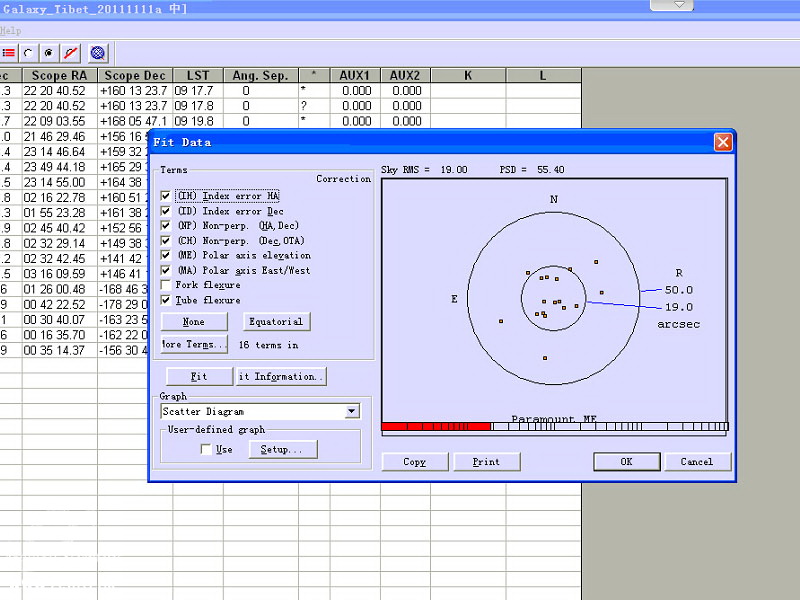This screenshot has height=600, width=800.
Task: Click the hollow circle toolbar icon
Action: click(x=28, y=52)
